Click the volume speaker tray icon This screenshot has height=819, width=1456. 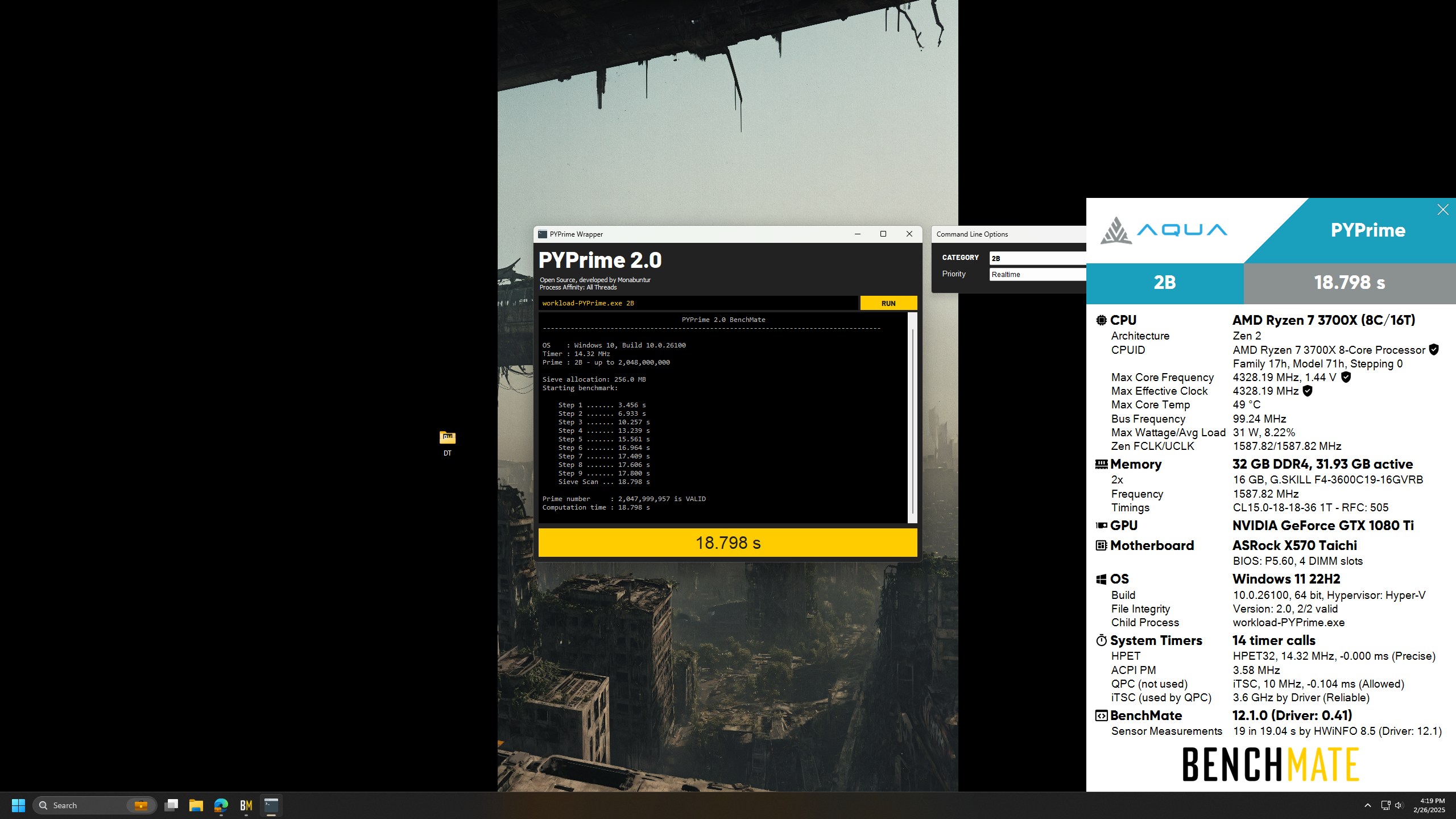(x=1399, y=805)
